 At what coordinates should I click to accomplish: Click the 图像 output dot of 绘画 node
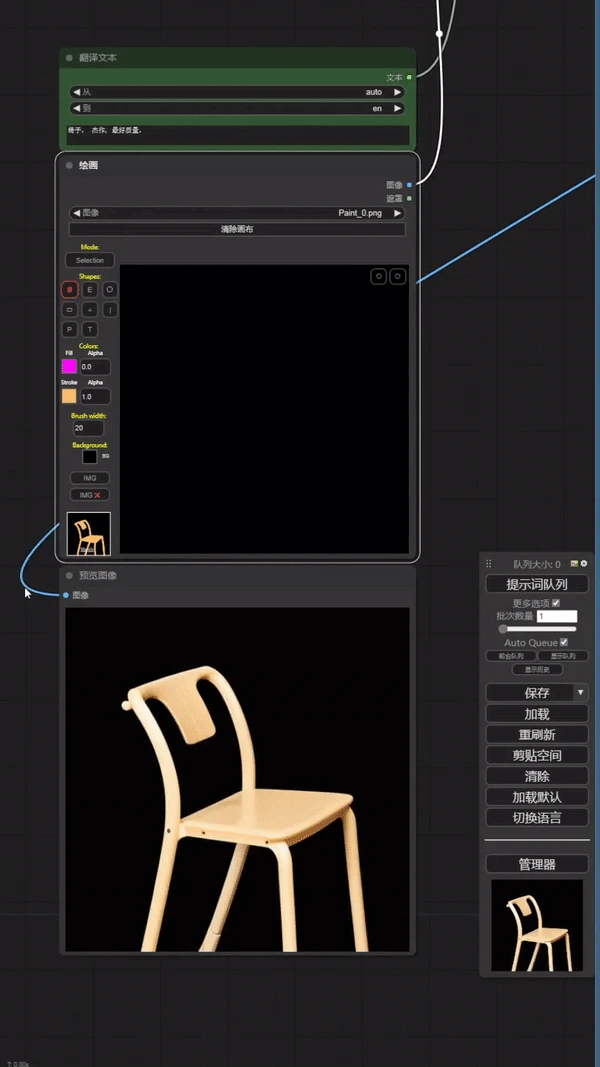tap(409, 184)
